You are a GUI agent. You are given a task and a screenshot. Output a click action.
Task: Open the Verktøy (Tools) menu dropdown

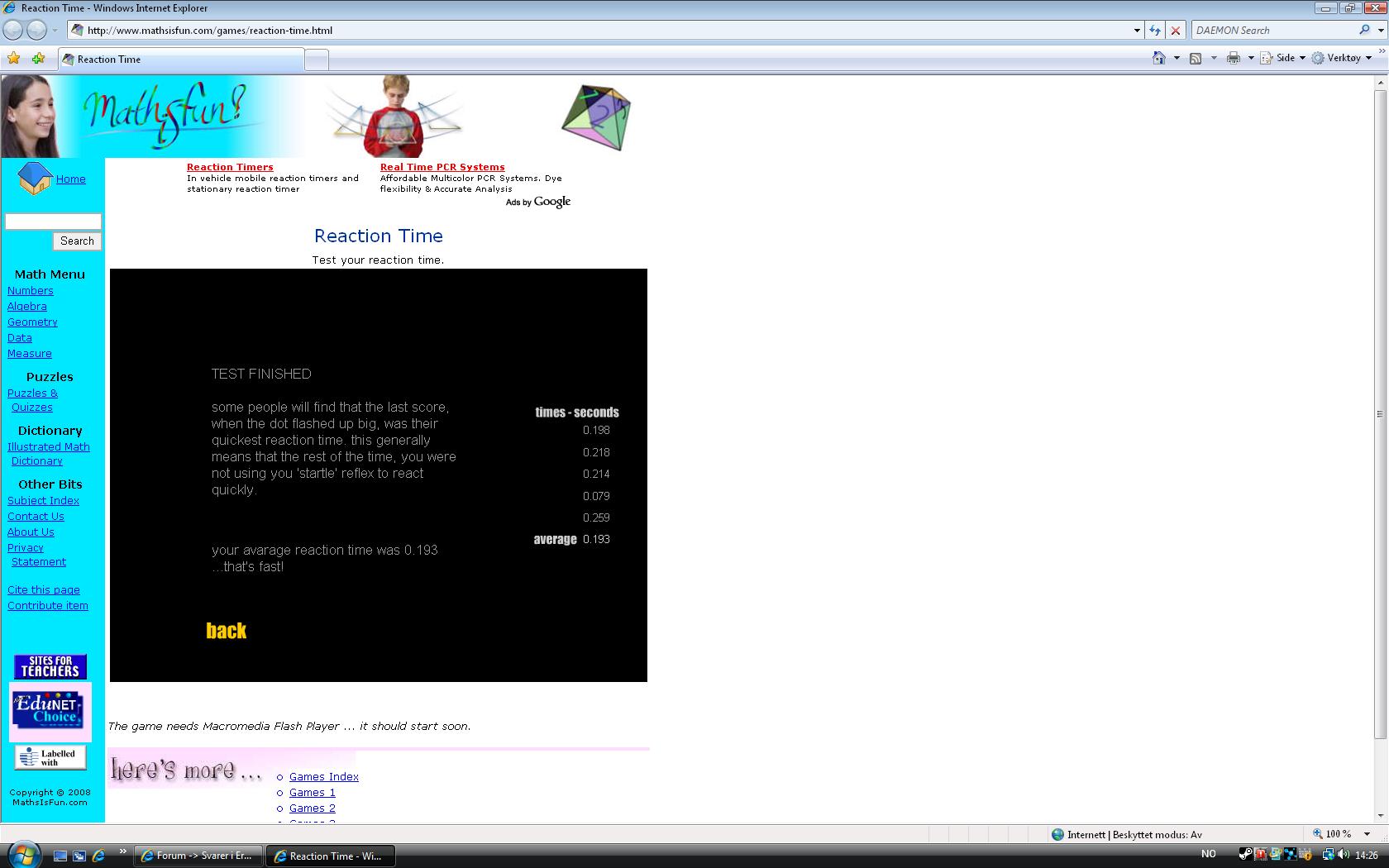(1343, 58)
